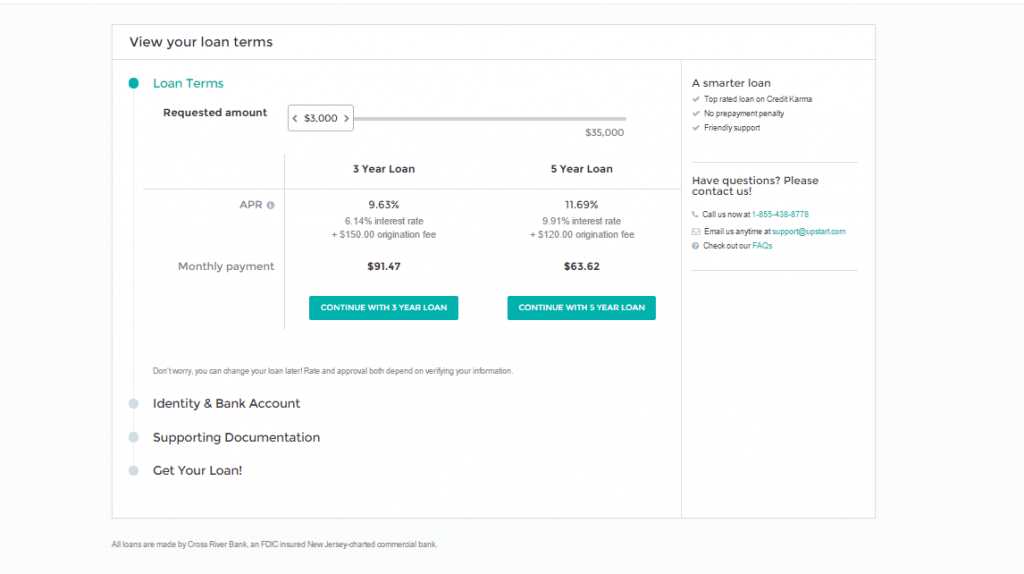Click checkmark next to No prepayment penalty
The image size is (1024, 574).
(696, 114)
